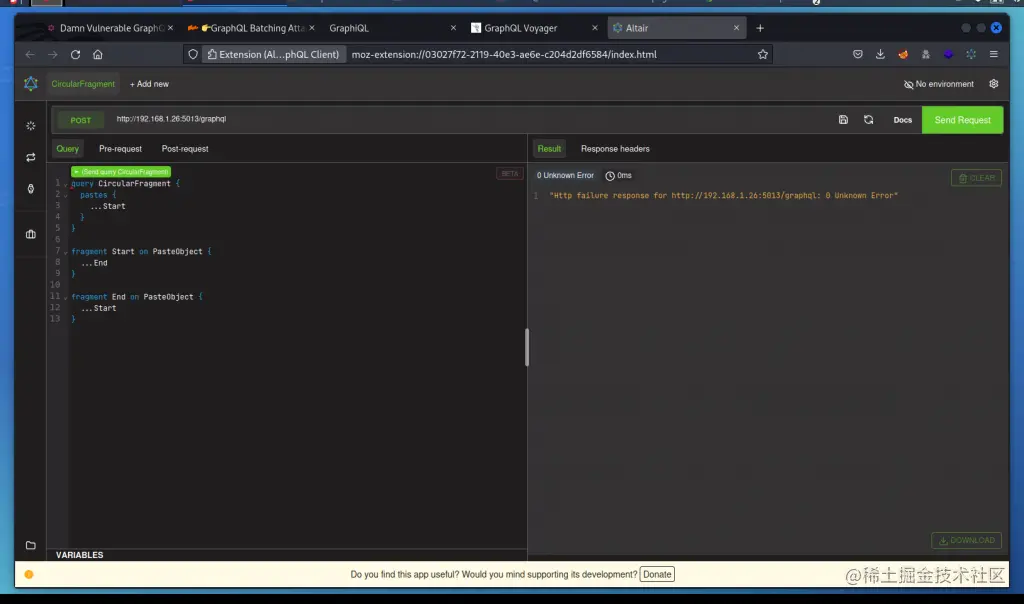Click the DOWNLOAD result button
The image size is (1024, 604).
(966, 541)
